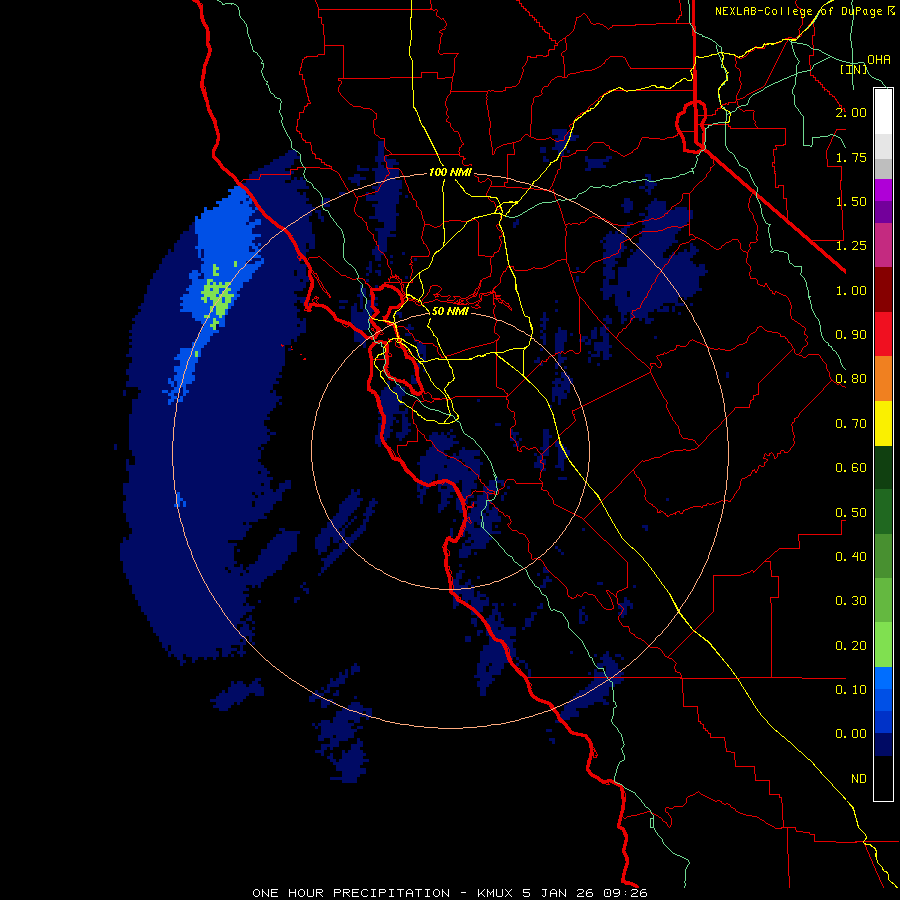Click the 0.30 legend value
Viewport: 900px width, 900px height.
[851, 601]
